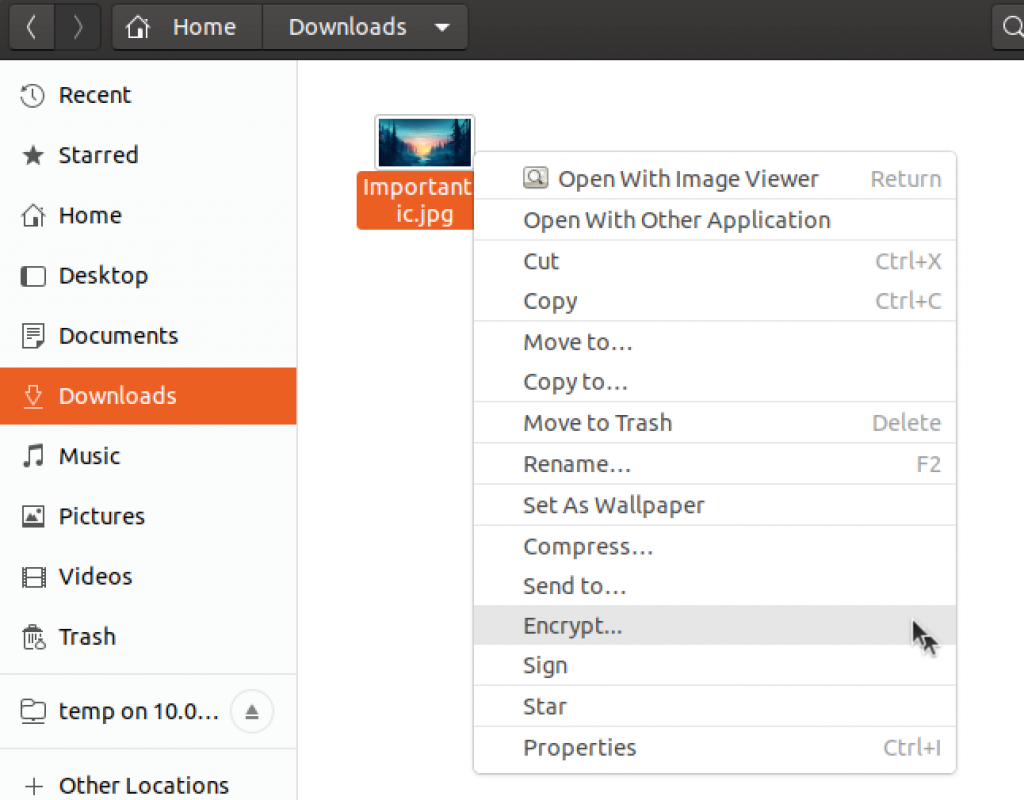Expand the Downloads path dropdown arrow

point(442,27)
